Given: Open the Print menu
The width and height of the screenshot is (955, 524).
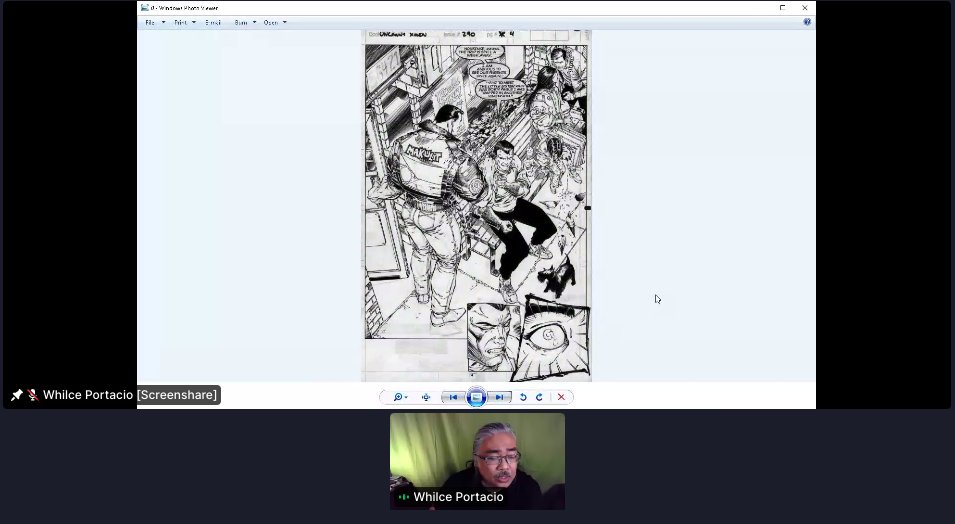Looking at the screenshot, I should [x=181, y=23].
